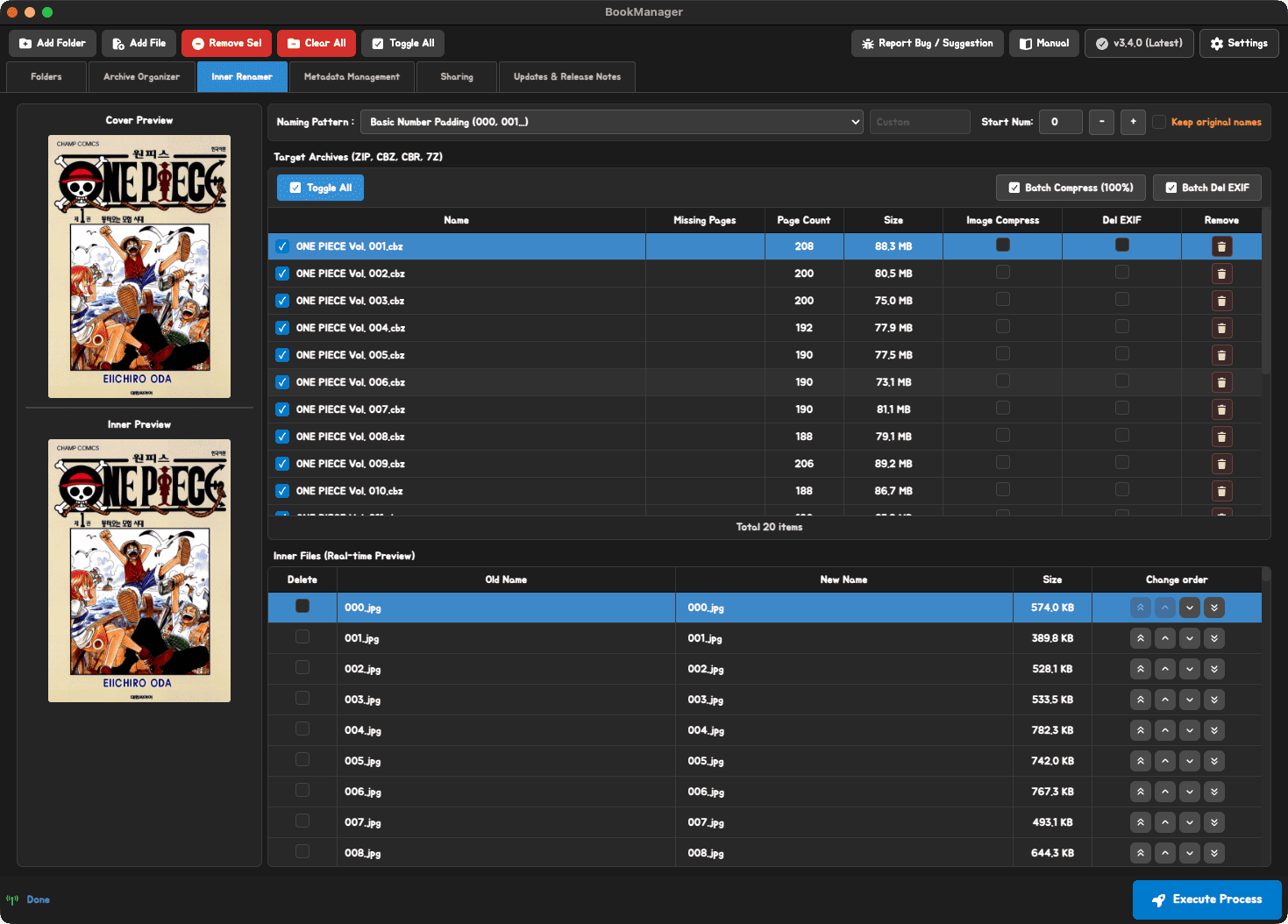Screen dimensions: 1288x924
Task: Click the Target Archives list scrollbar
Action: coord(1266,291)
